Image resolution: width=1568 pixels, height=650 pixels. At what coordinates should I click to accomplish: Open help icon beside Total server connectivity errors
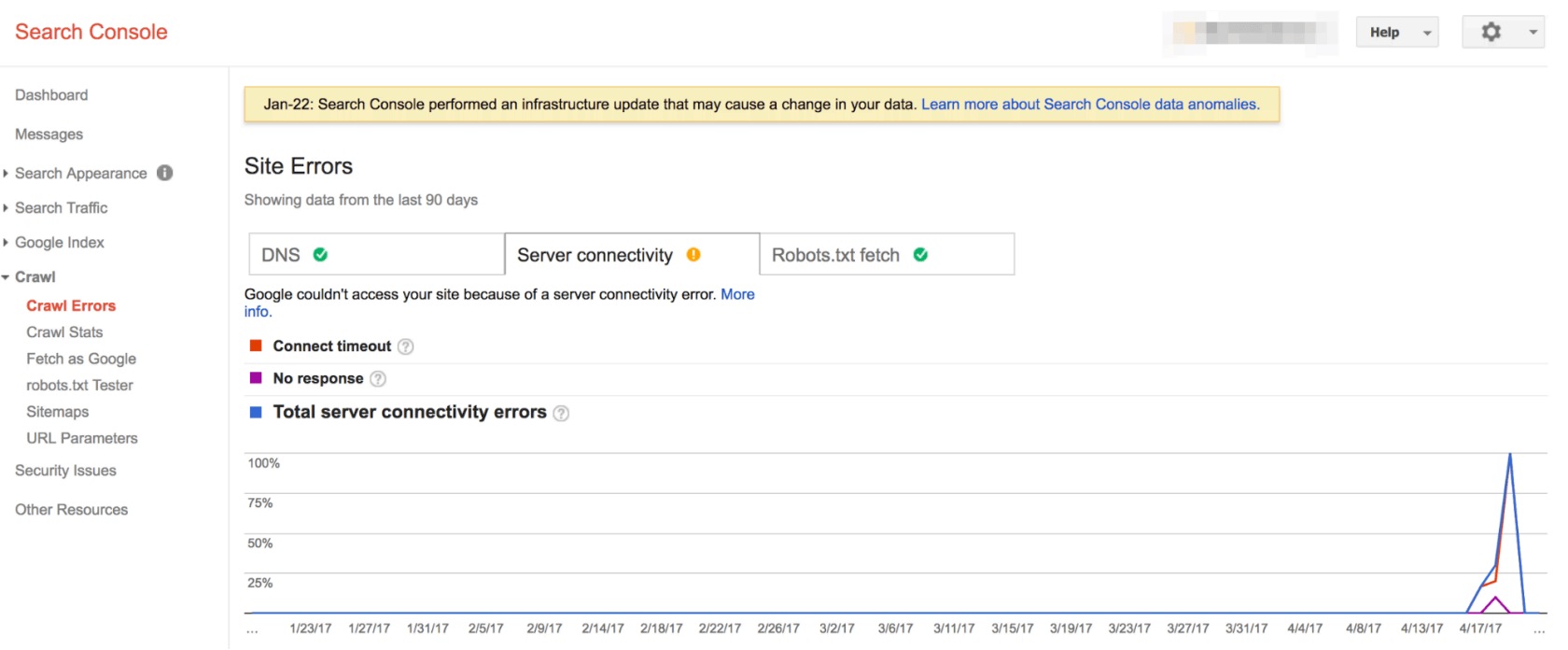[x=561, y=413]
